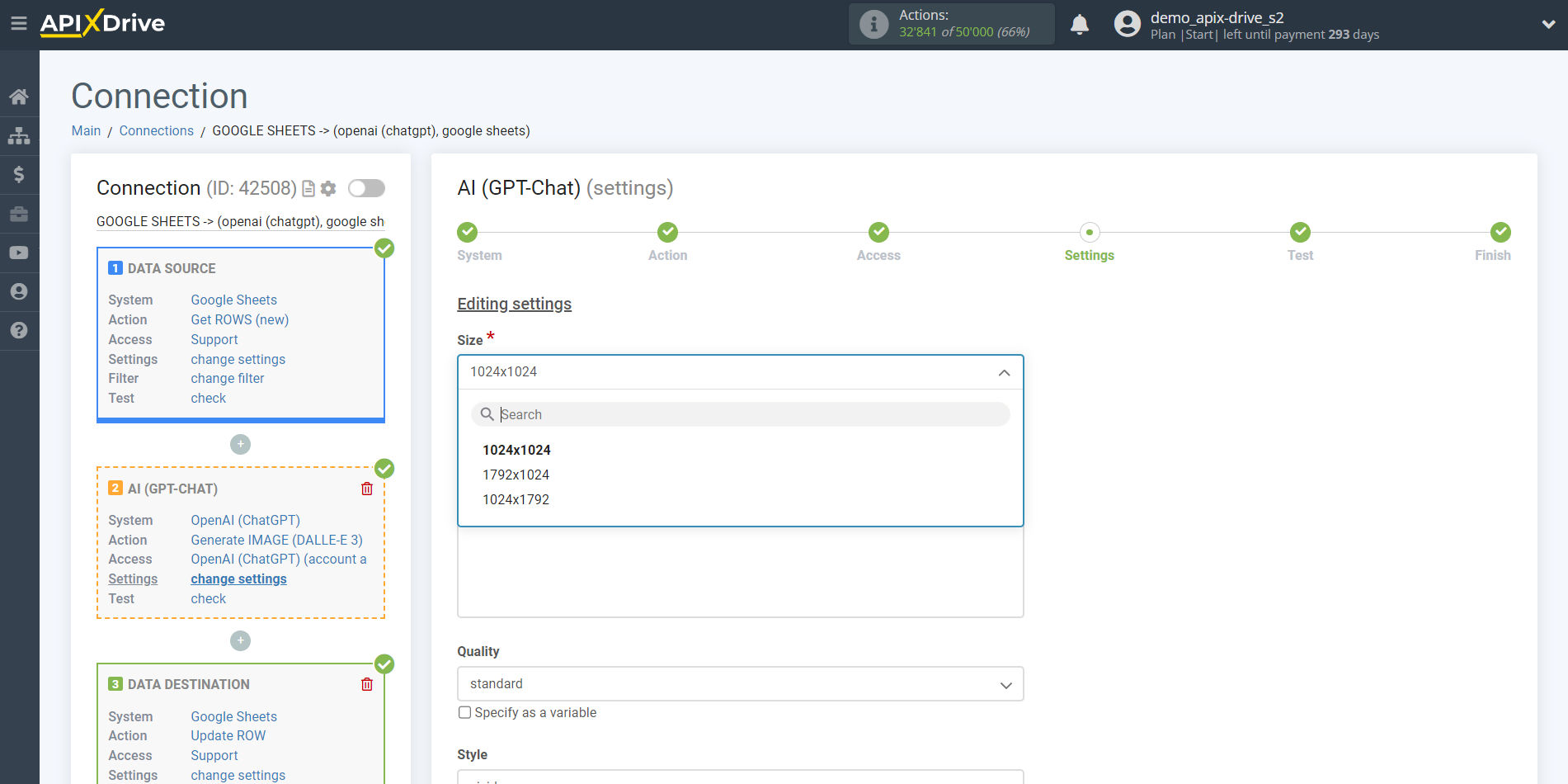Select 1024x1024 size option

[516, 450]
